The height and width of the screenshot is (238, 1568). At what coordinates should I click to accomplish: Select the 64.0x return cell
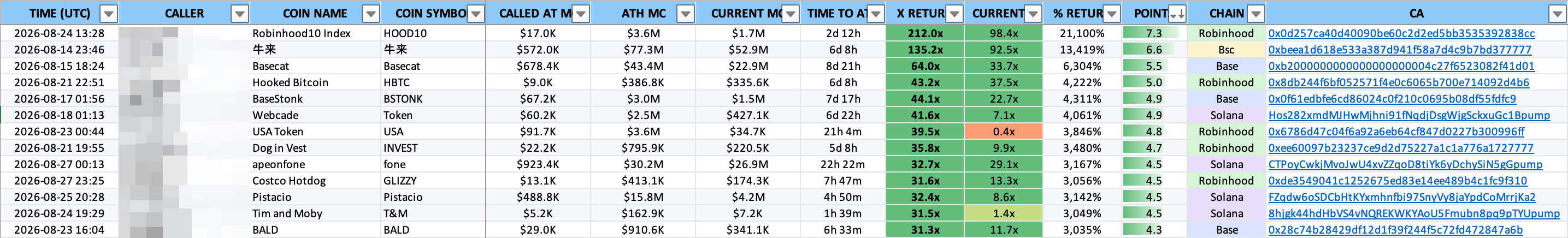point(925,67)
